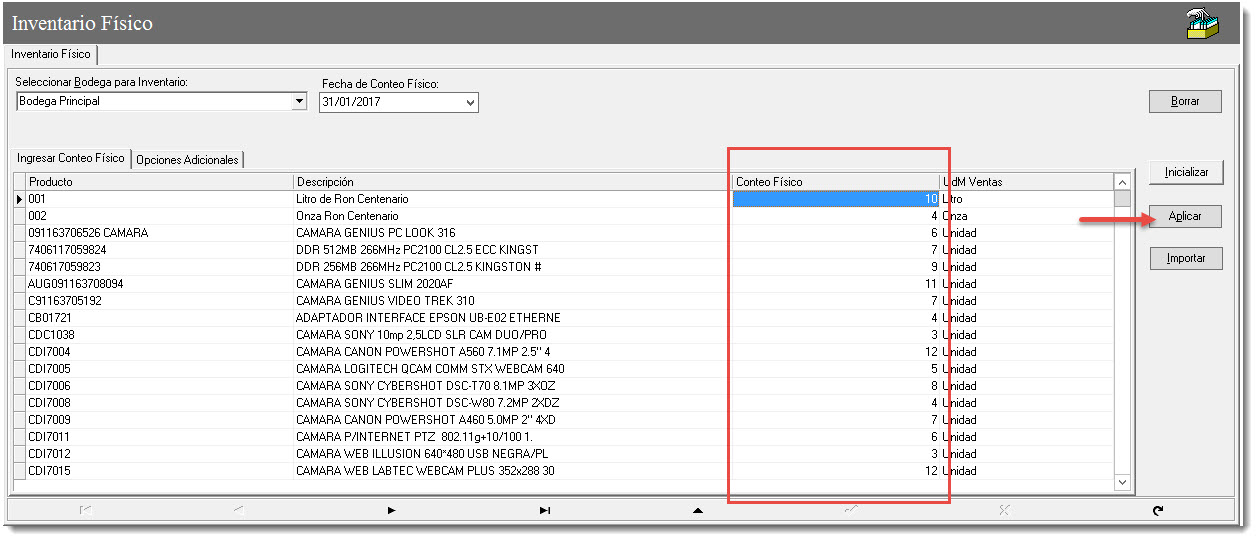
Task: Click 'CAMARA GENIUS PC LOOK 316' description
Action: [376, 233]
